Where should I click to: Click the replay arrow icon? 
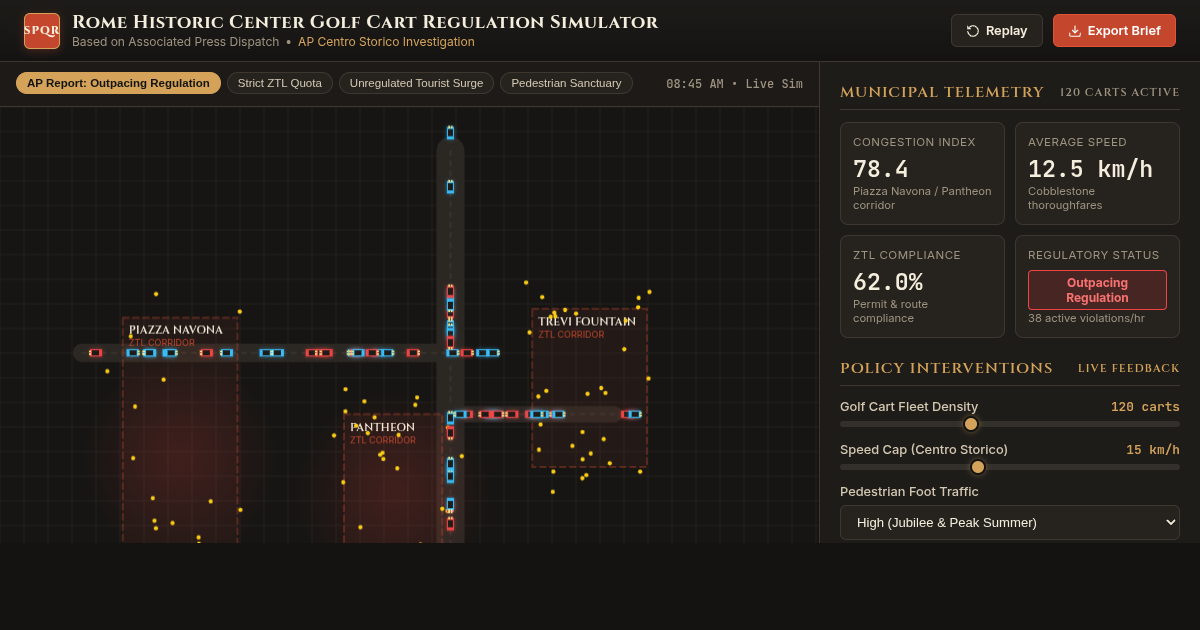coord(973,31)
